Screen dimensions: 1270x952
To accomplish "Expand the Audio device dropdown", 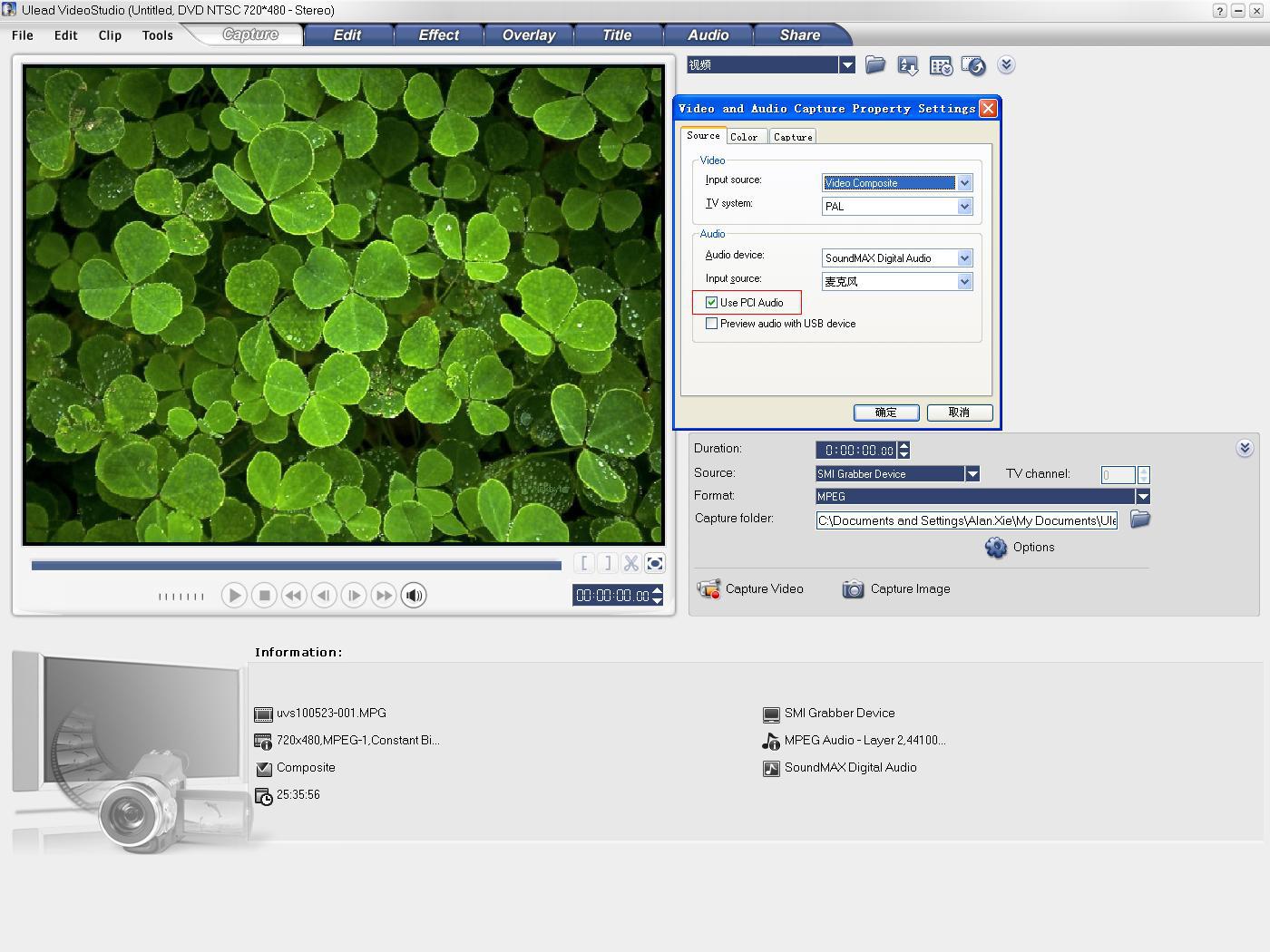I will point(964,258).
